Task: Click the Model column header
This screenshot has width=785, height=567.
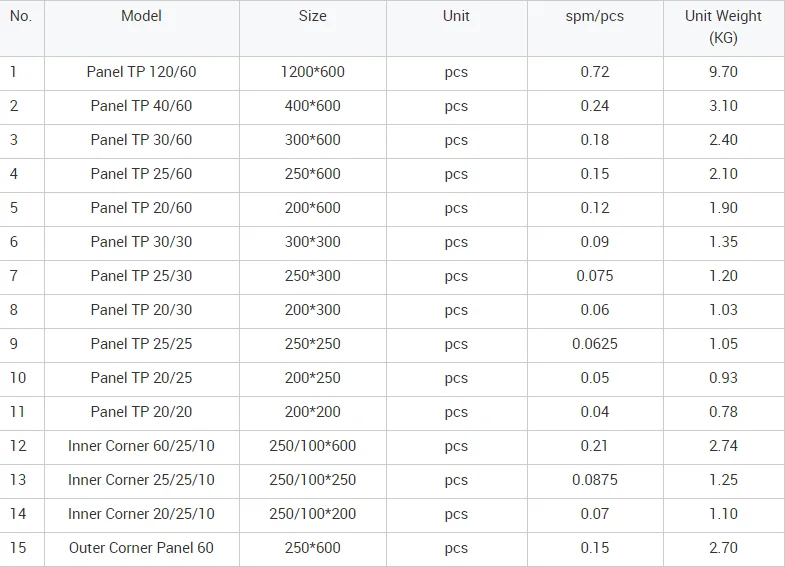Action: 141,16
